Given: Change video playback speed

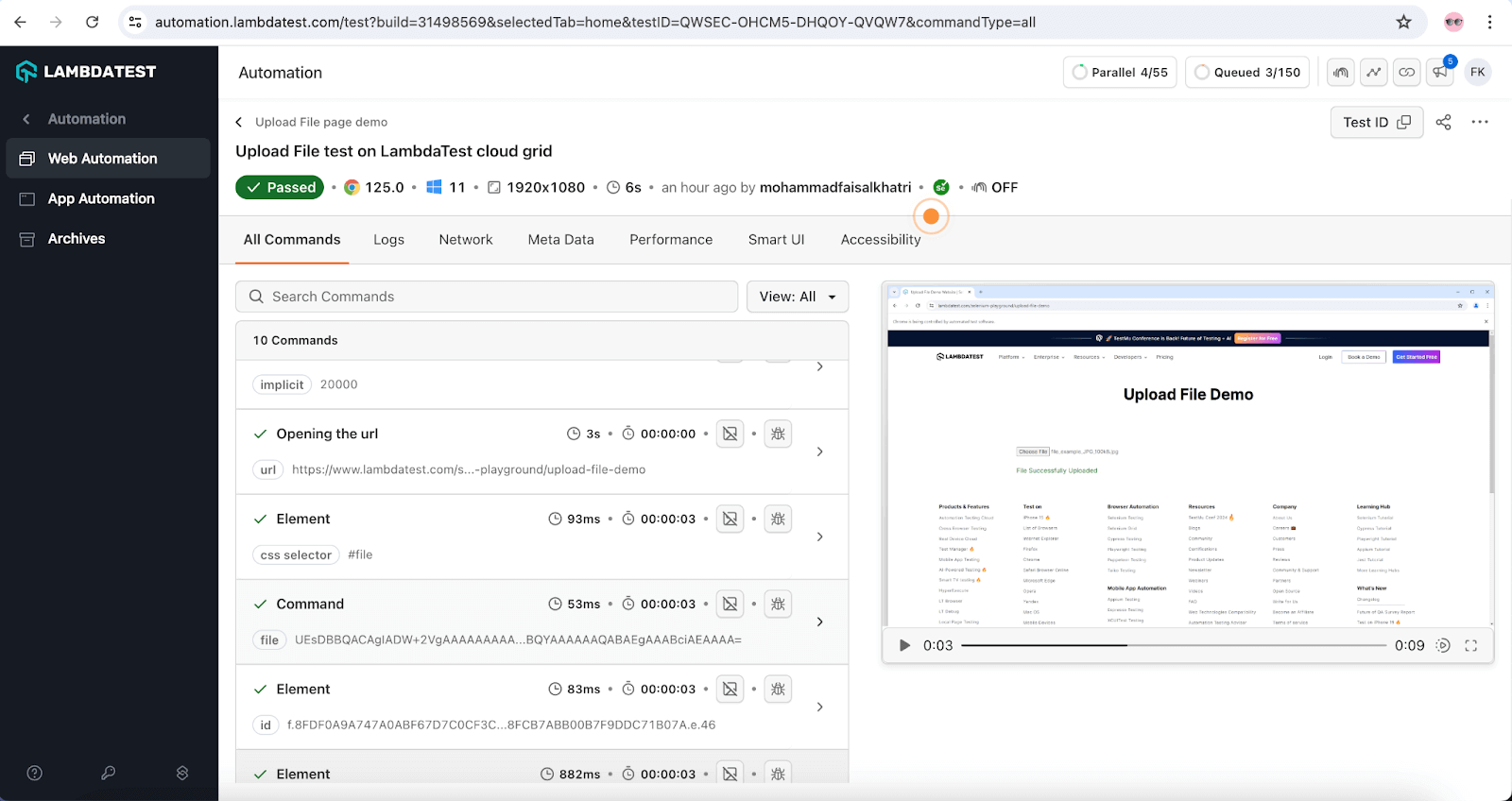Looking at the screenshot, I should tap(1443, 645).
